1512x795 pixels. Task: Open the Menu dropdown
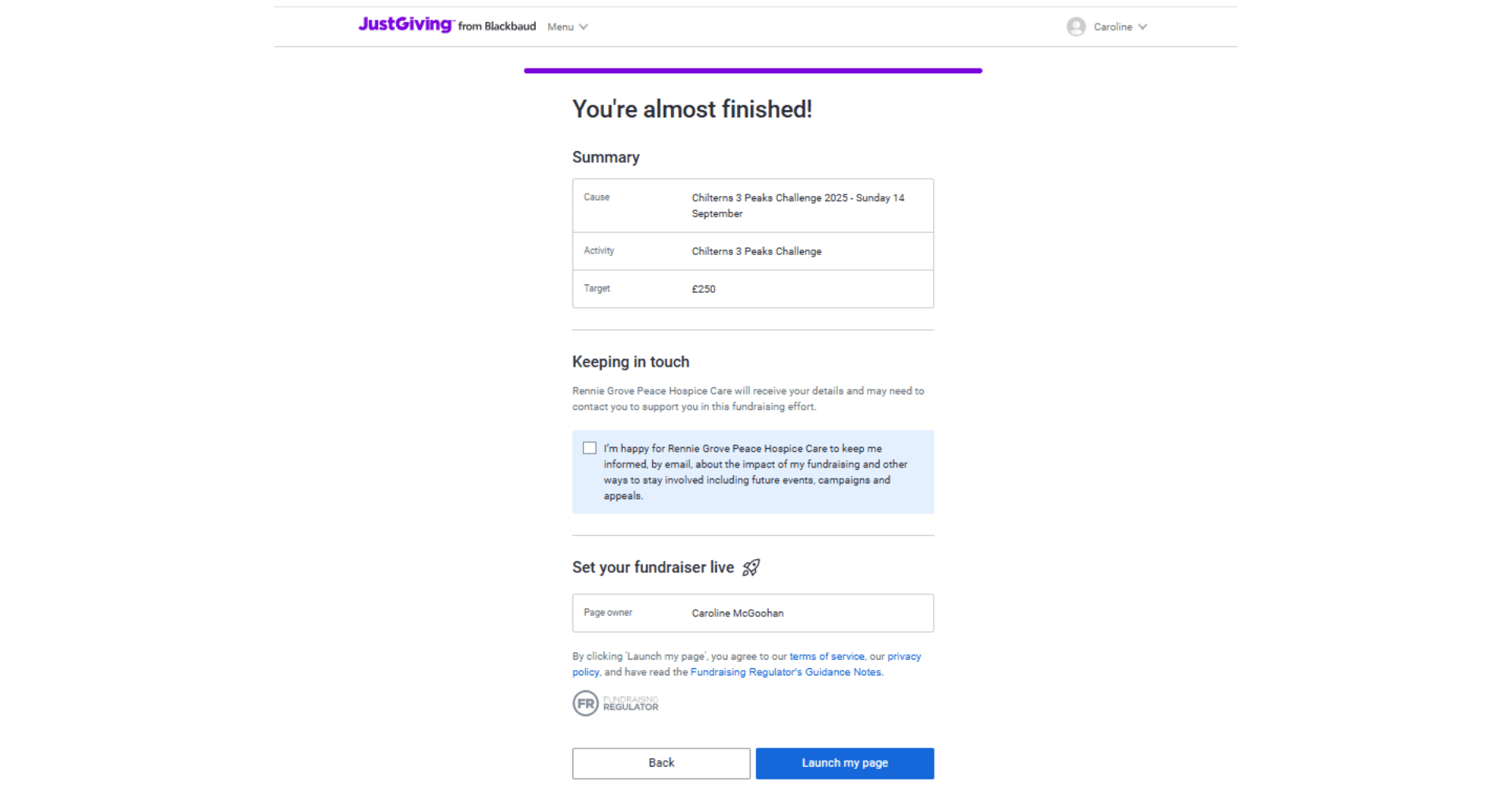(x=568, y=27)
